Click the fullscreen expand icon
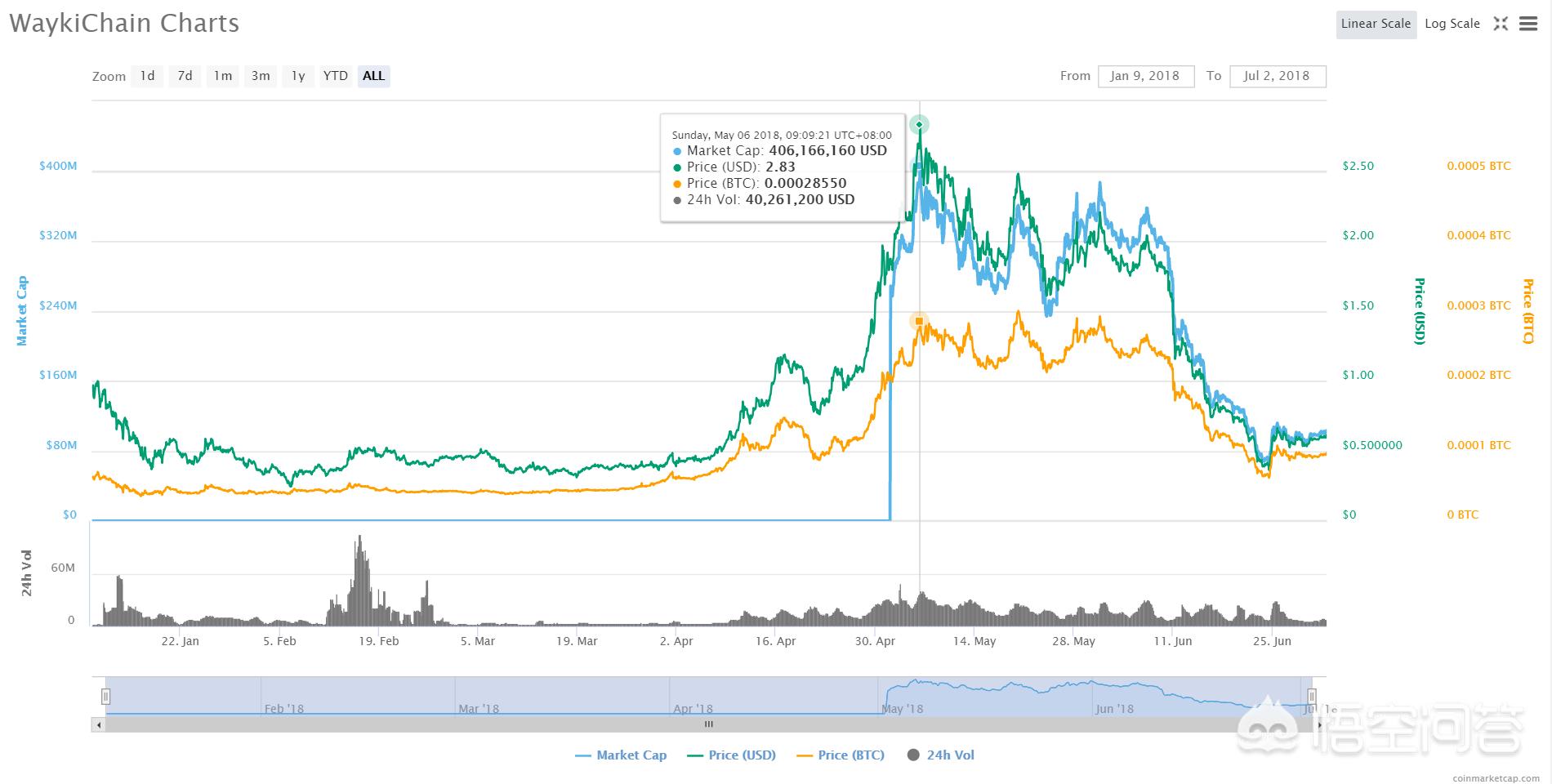The image size is (1552, 784). [1501, 24]
